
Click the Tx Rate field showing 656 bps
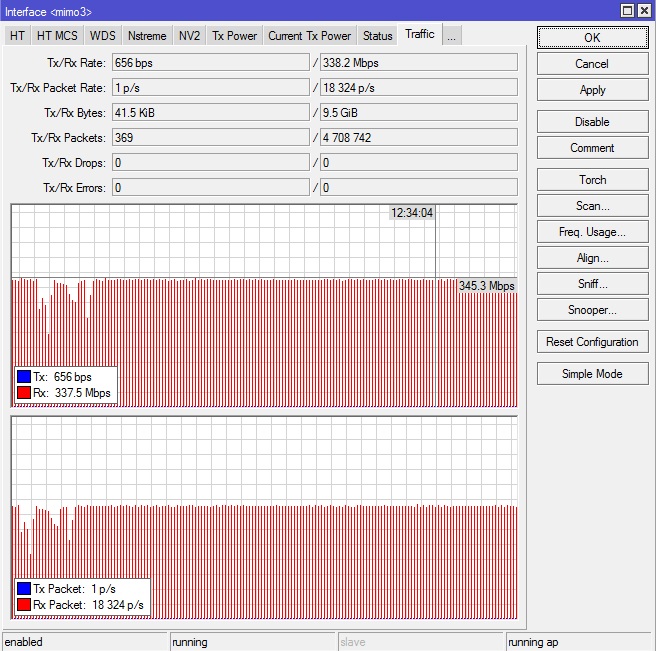tap(211, 63)
